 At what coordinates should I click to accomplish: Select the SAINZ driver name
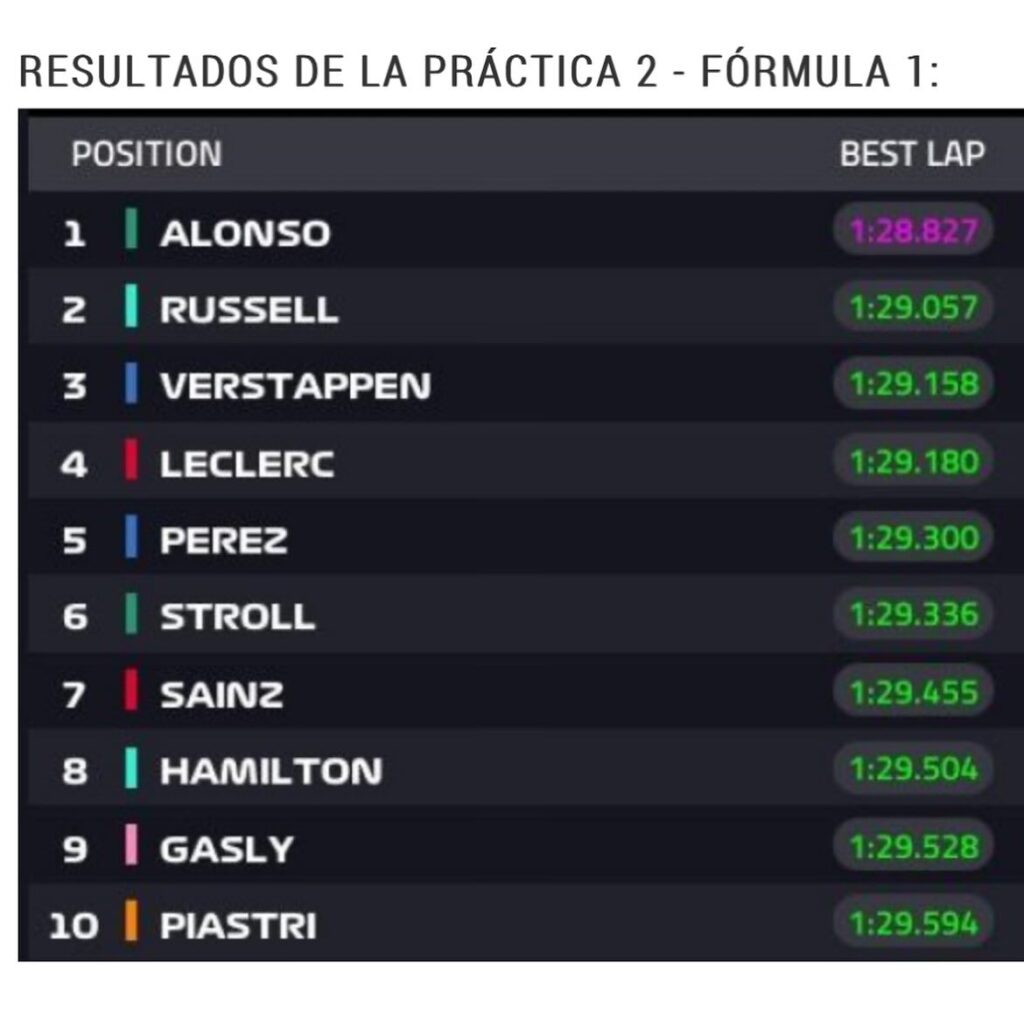222,694
